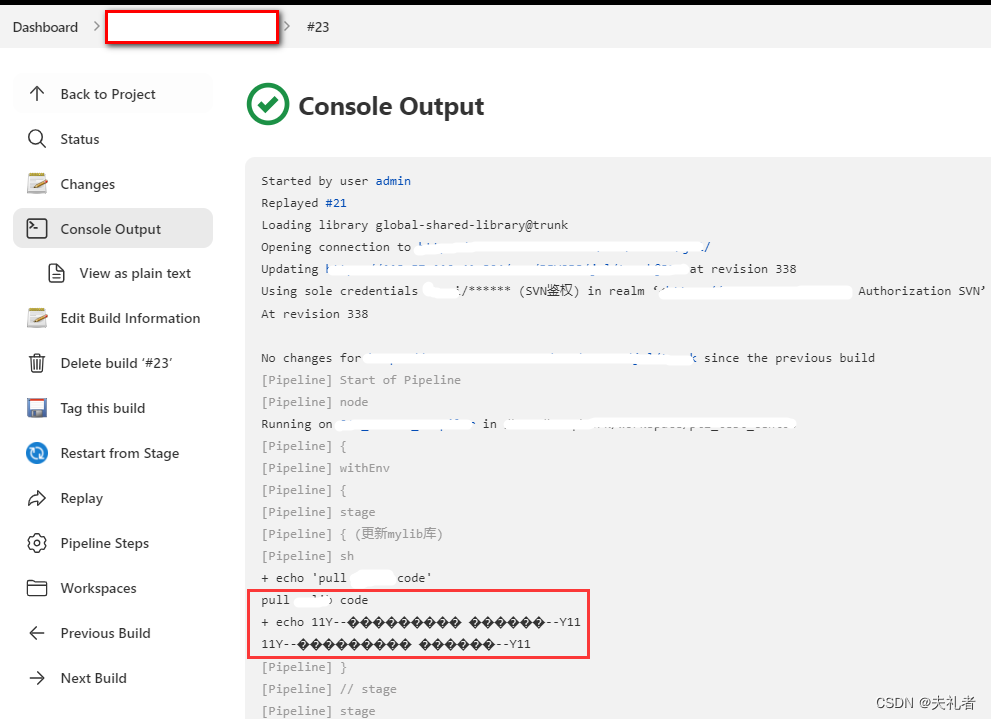Screen dimensions: 991x719
Task: Click the trash can icon for Delete build '#23'
Action: (x=37, y=363)
